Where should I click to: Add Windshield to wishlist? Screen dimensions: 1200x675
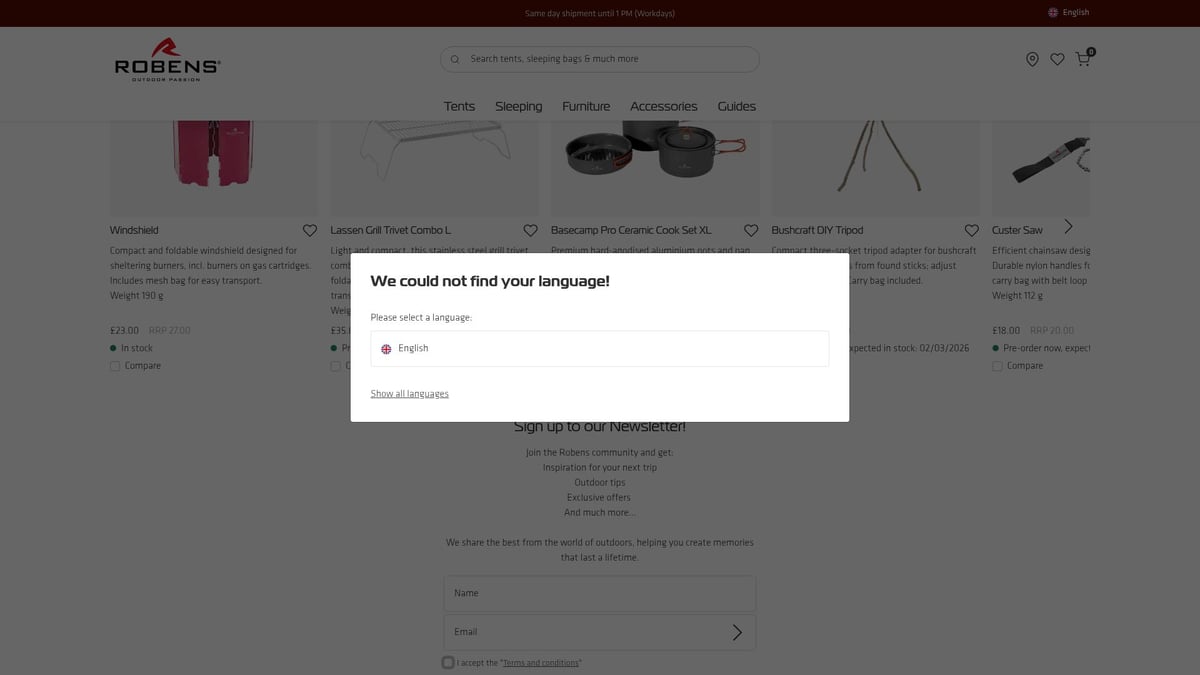click(310, 230)
